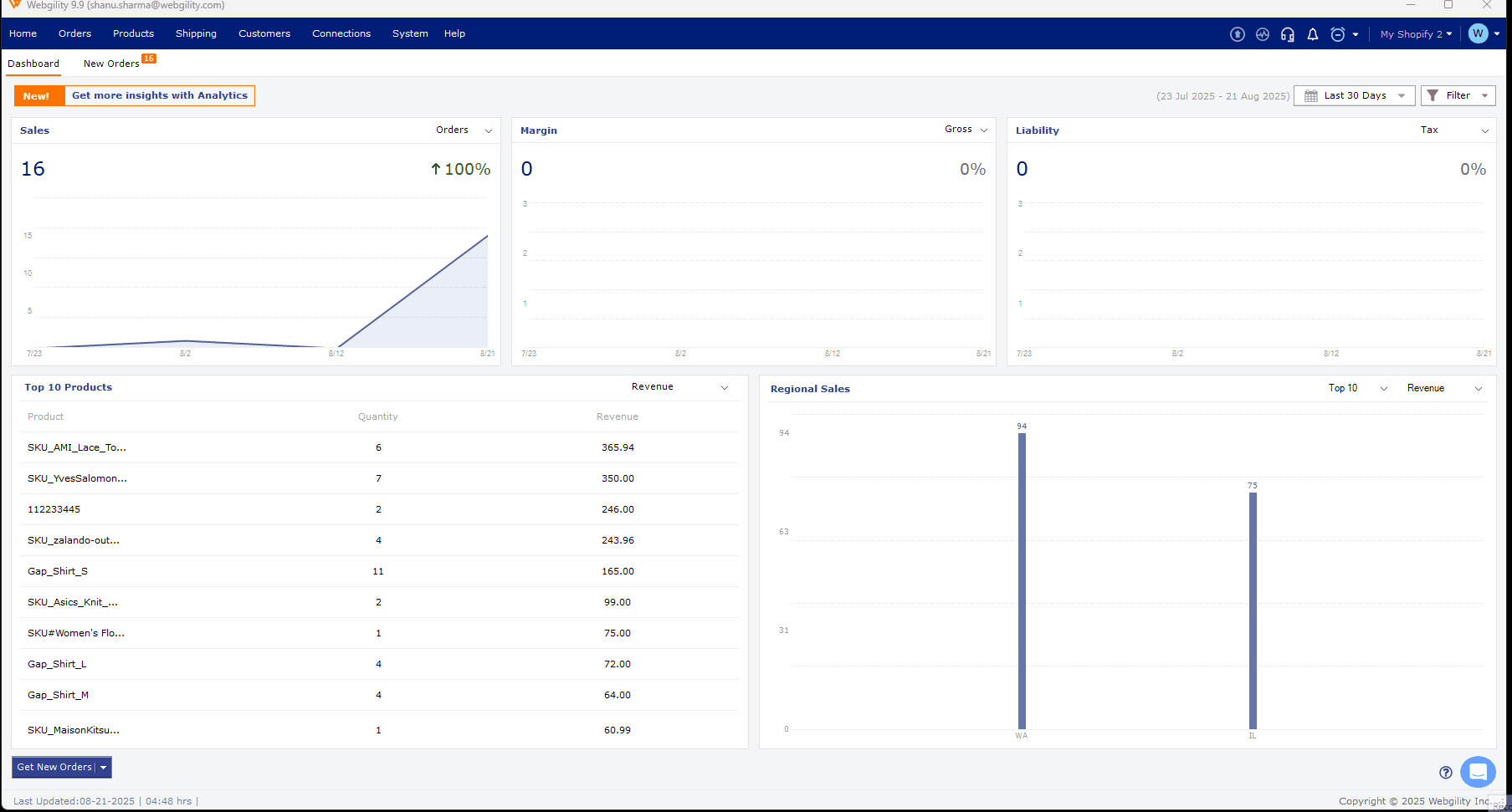Expand the Sales Orders metric dropdown

(464, 130)
